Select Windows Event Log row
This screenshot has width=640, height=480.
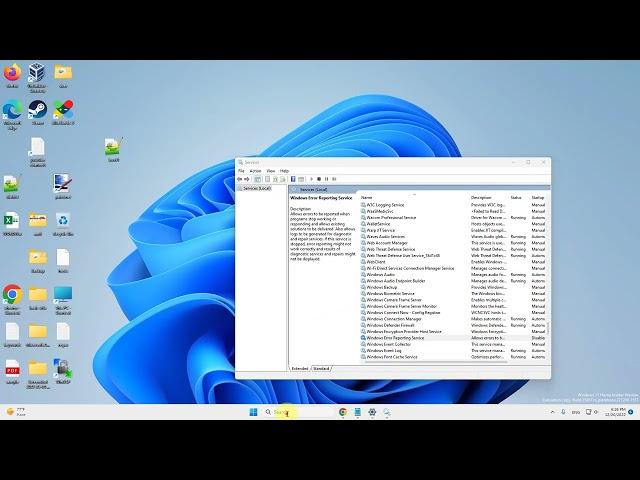tap(453, 351)
